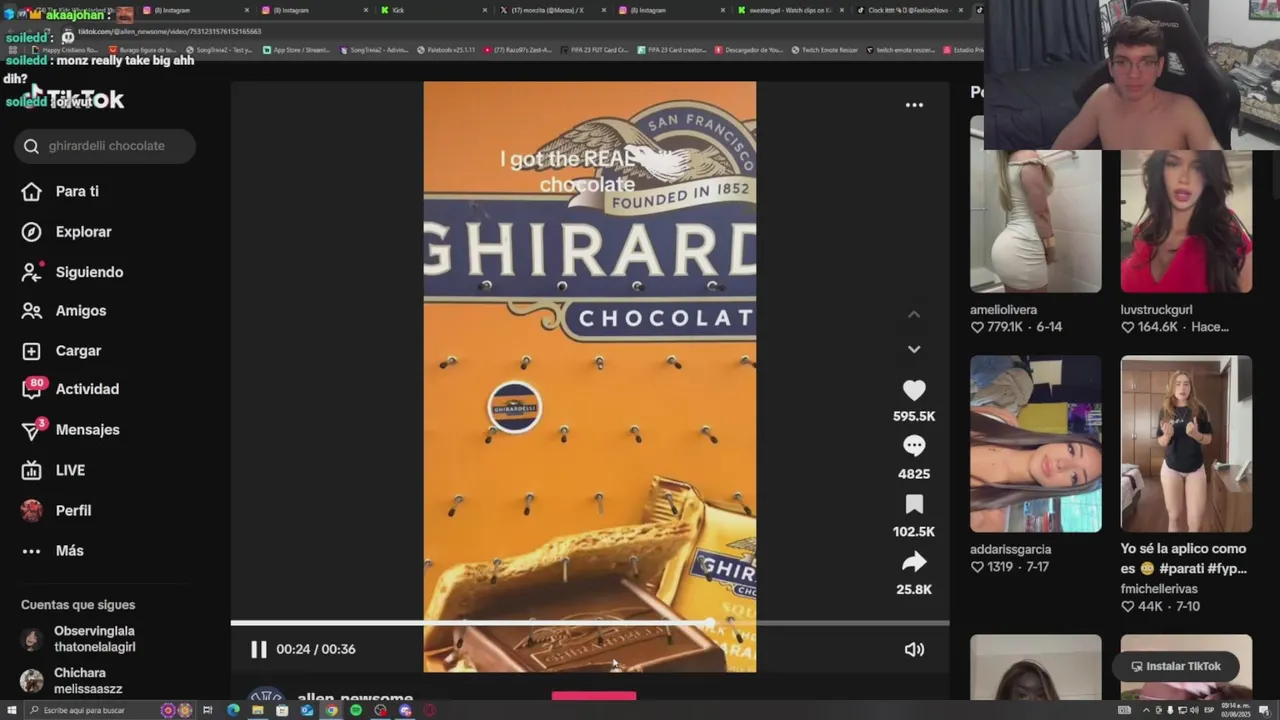Click the Cuentas que sigues heading

[x=78, y=605]
